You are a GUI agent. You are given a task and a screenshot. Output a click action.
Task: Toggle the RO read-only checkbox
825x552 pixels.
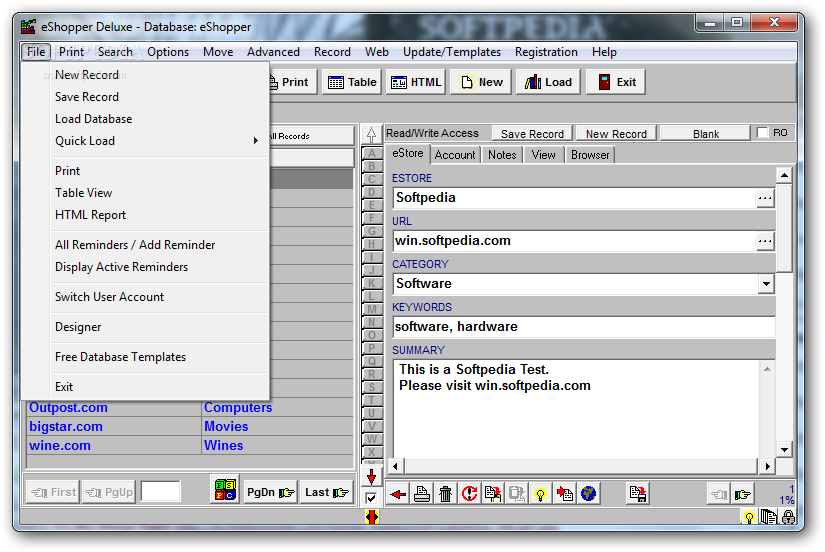[762, 133]
